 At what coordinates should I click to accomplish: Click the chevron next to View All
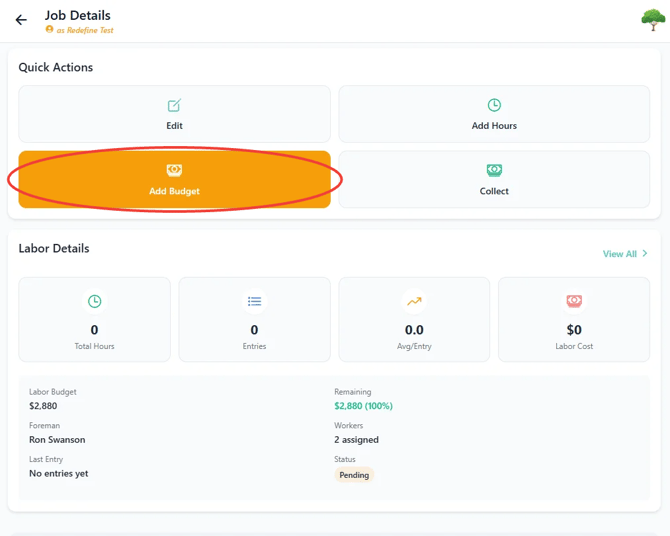pos(645,253)
